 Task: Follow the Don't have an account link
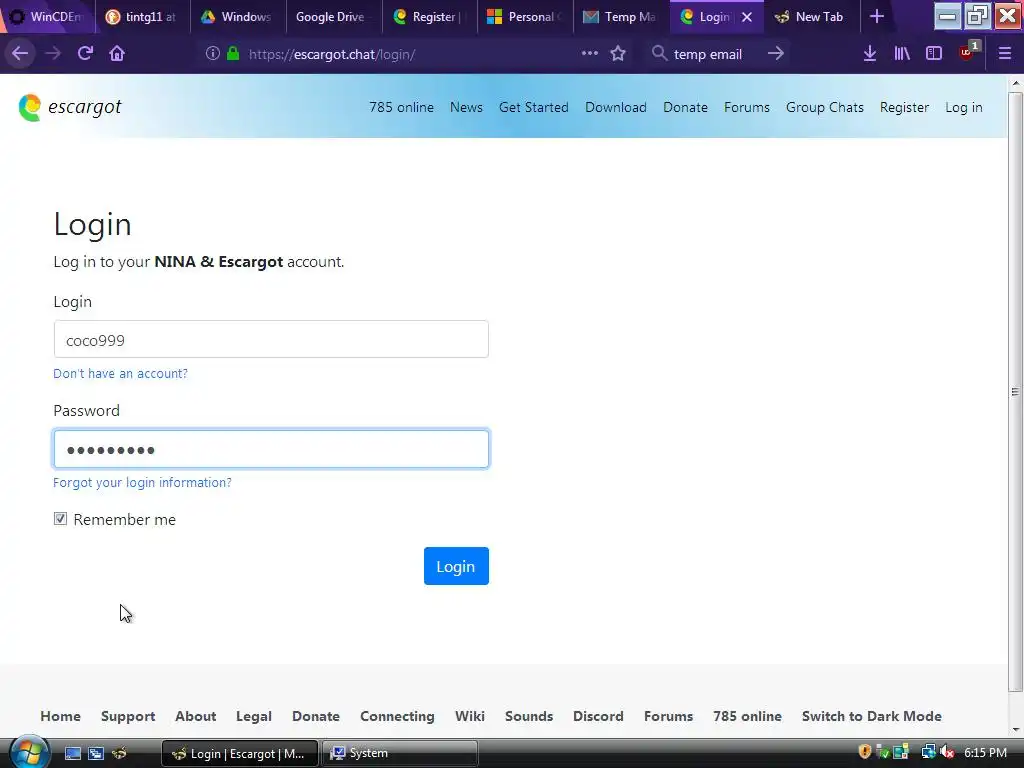(120, 374)
